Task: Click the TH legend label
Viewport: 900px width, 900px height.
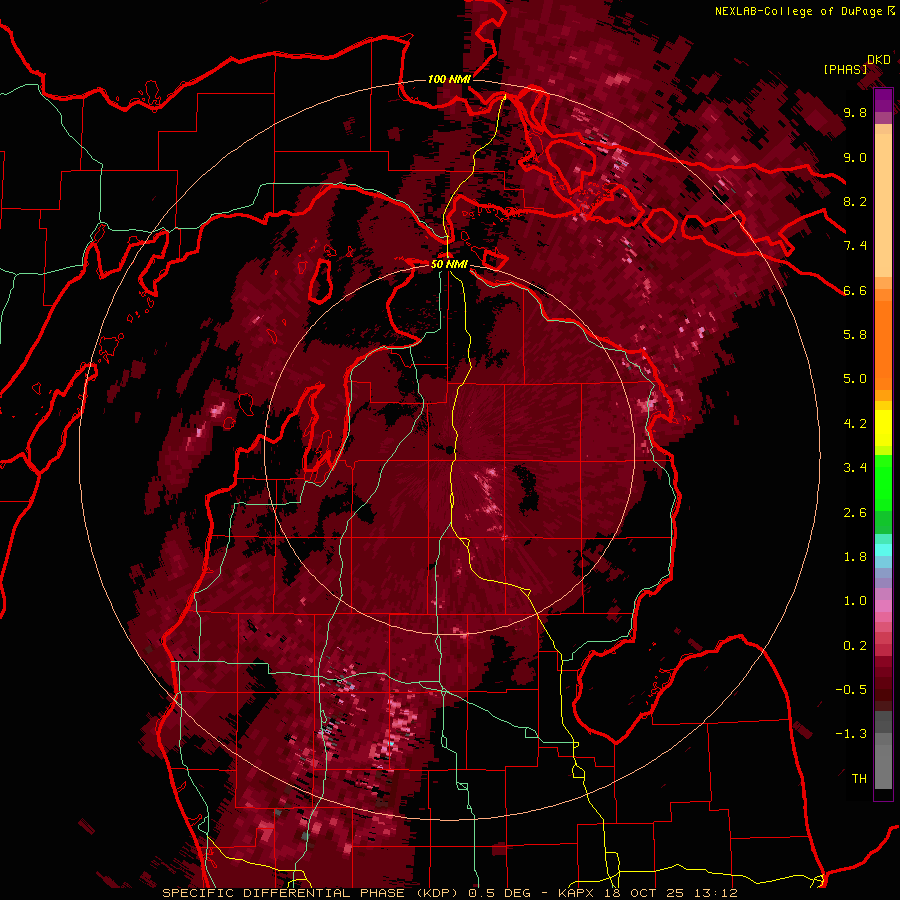Action: pos(859,779)
